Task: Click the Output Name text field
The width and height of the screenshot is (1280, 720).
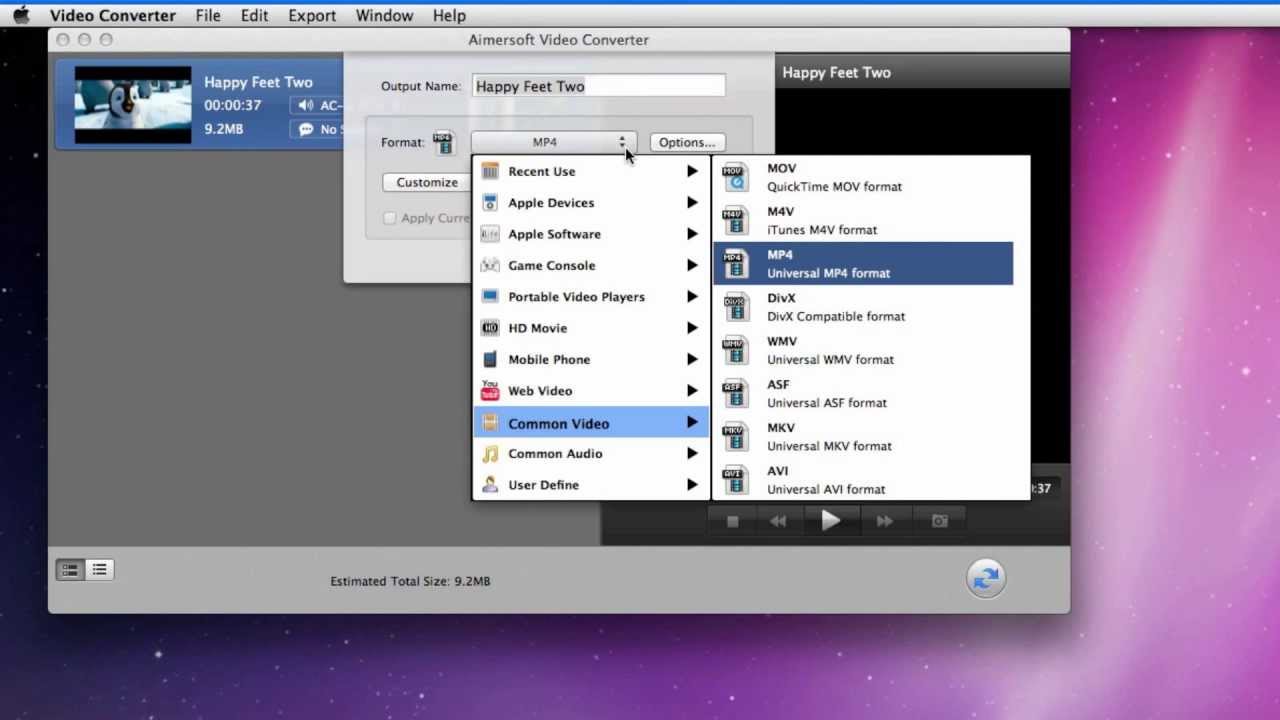Action: coord(598,86)
